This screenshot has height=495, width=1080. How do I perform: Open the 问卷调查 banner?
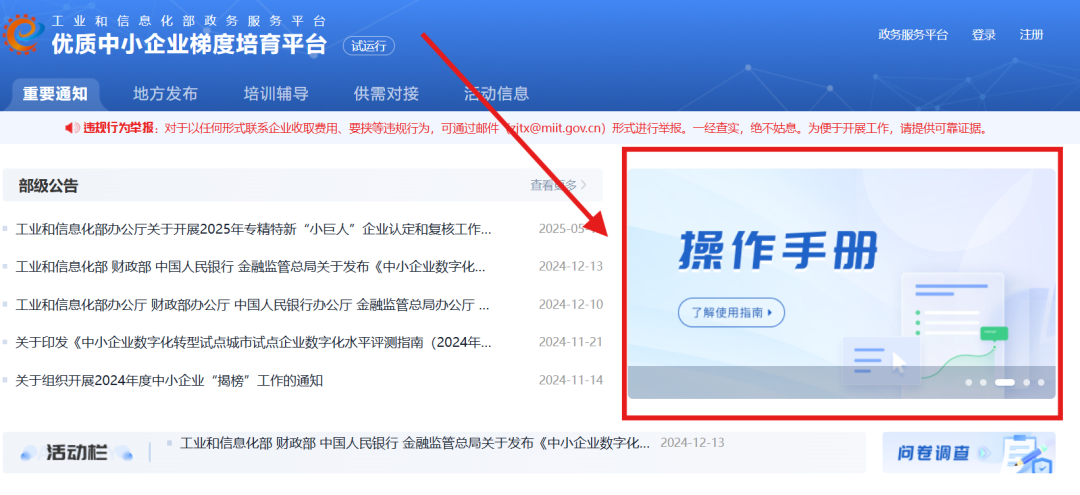coord(968,452)
